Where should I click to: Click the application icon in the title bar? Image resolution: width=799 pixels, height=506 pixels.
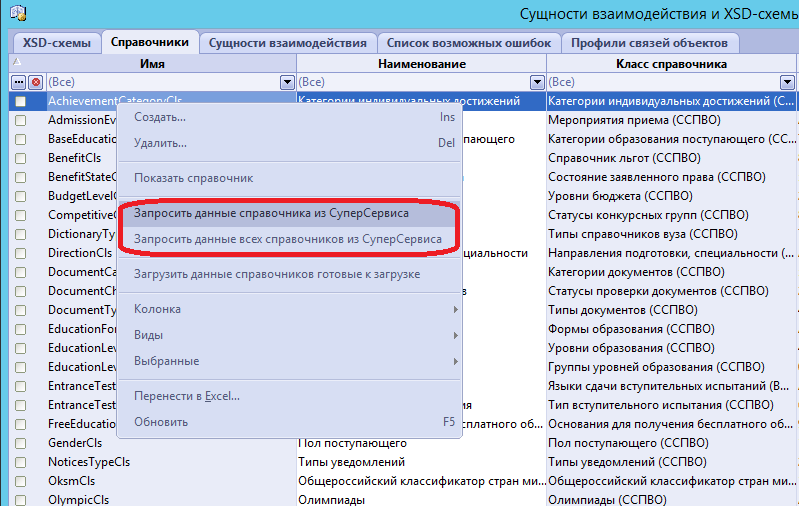point(18,13)
